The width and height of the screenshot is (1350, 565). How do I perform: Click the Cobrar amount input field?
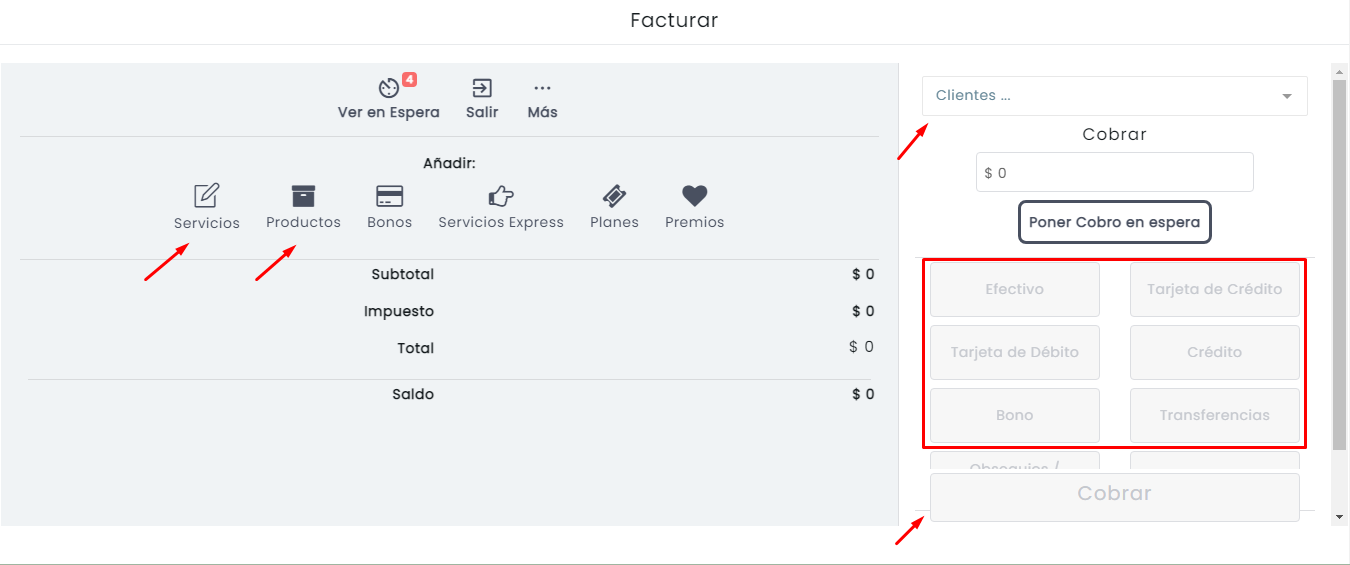click(x=1114, y=172)
